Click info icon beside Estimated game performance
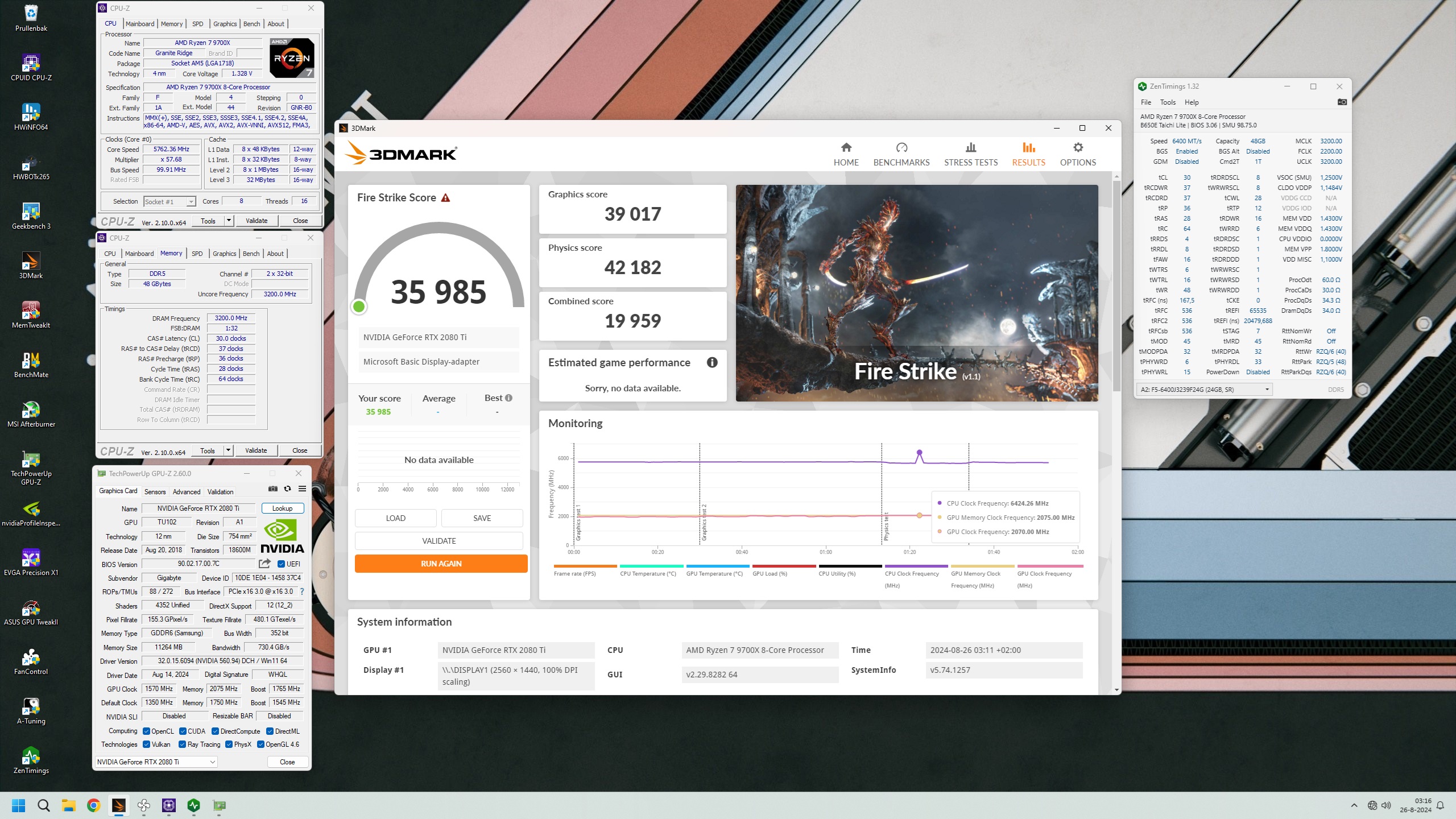The image size is (1456, 819). click(x=712, y=362)
